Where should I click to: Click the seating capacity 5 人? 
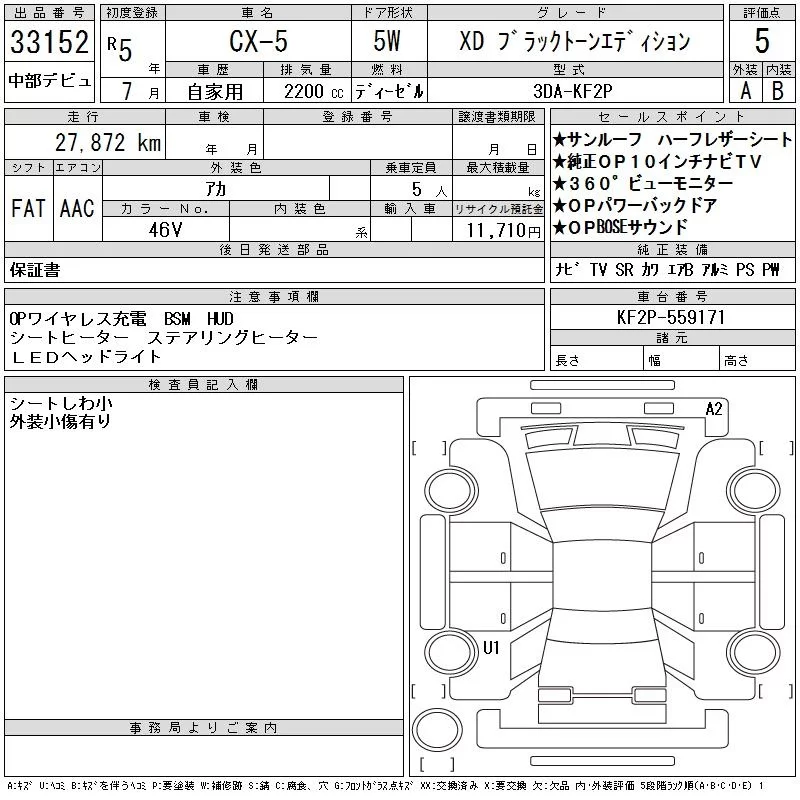(x=429, y=190)
